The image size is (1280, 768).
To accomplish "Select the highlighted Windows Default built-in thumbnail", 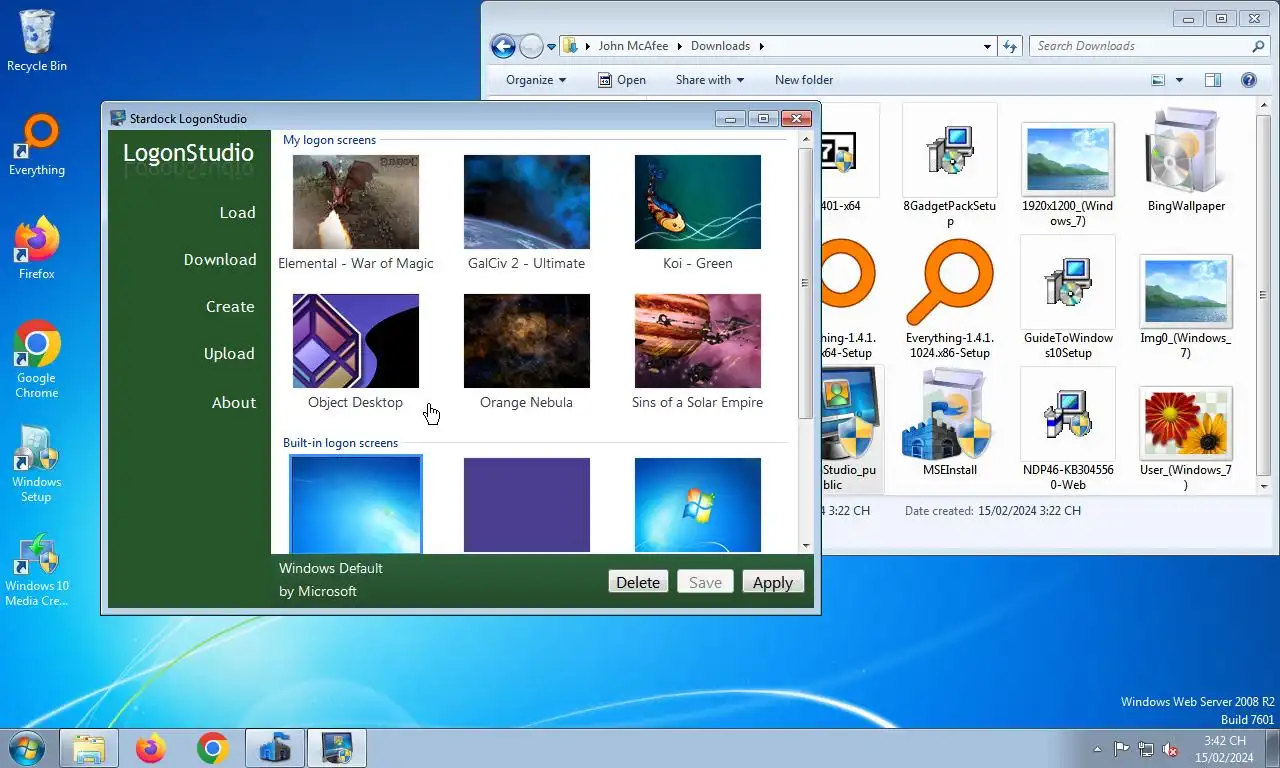I will pyautogui.click(x=356, y=504).
